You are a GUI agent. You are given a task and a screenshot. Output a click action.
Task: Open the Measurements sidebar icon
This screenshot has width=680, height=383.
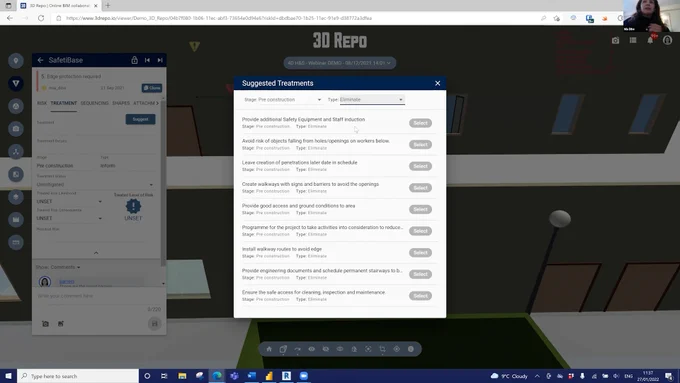(x=16, y=242)
